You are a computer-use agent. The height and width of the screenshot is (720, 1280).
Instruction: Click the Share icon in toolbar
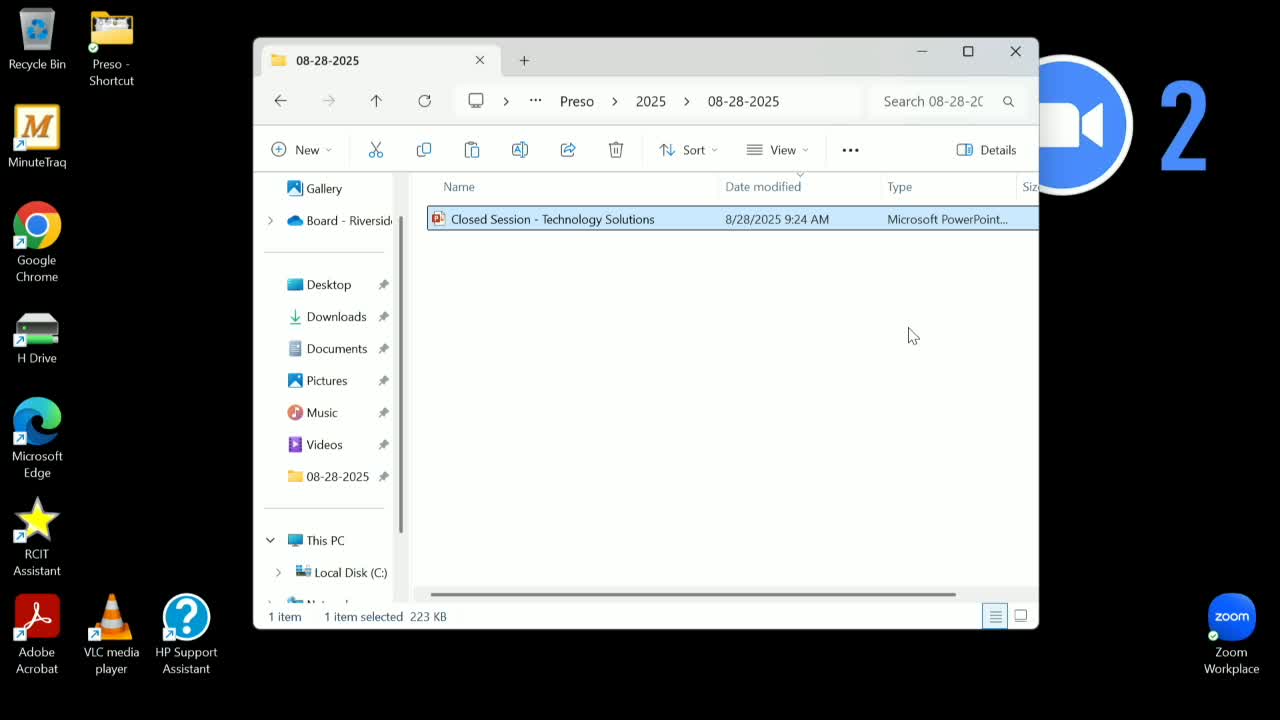568,150
